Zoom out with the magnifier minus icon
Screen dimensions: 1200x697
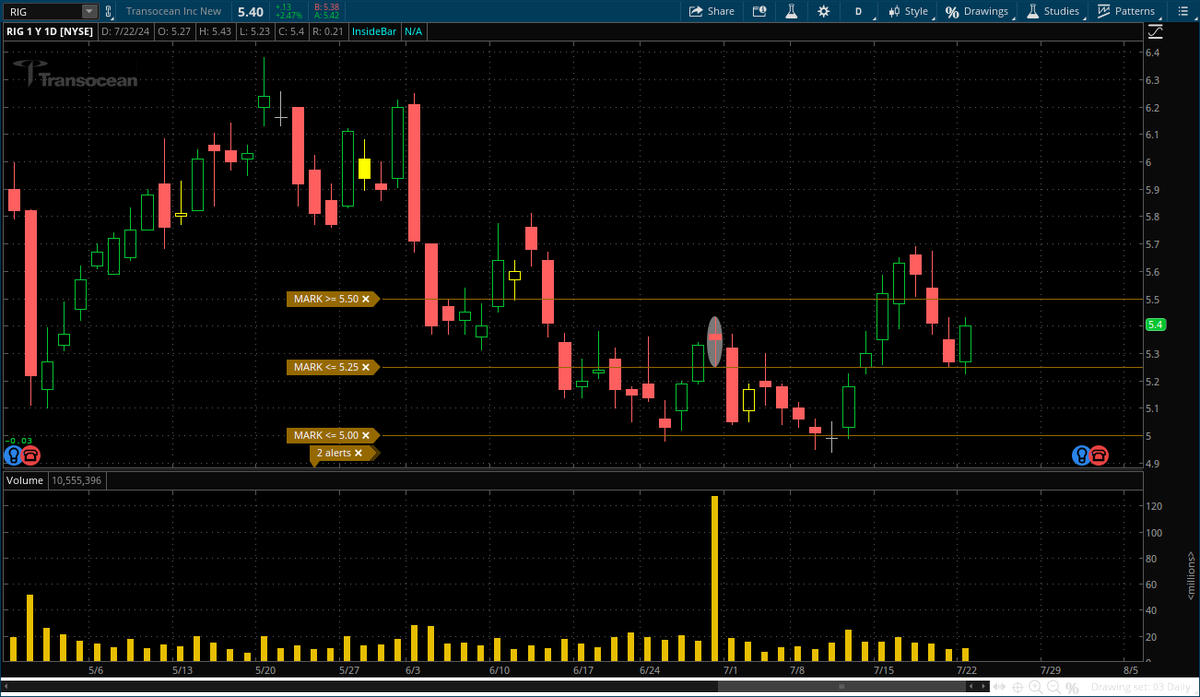click(1053, 687)
